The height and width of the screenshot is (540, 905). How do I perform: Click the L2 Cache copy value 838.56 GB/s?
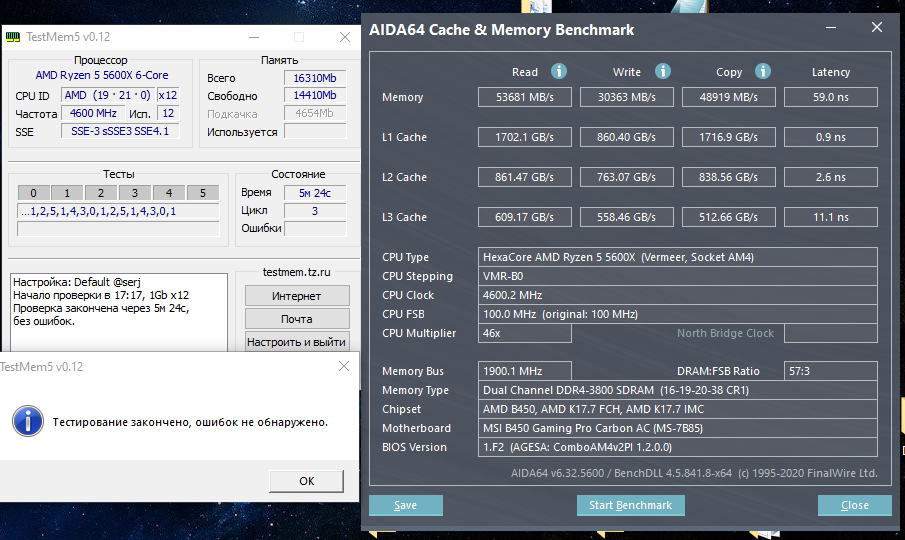[728, 177]
